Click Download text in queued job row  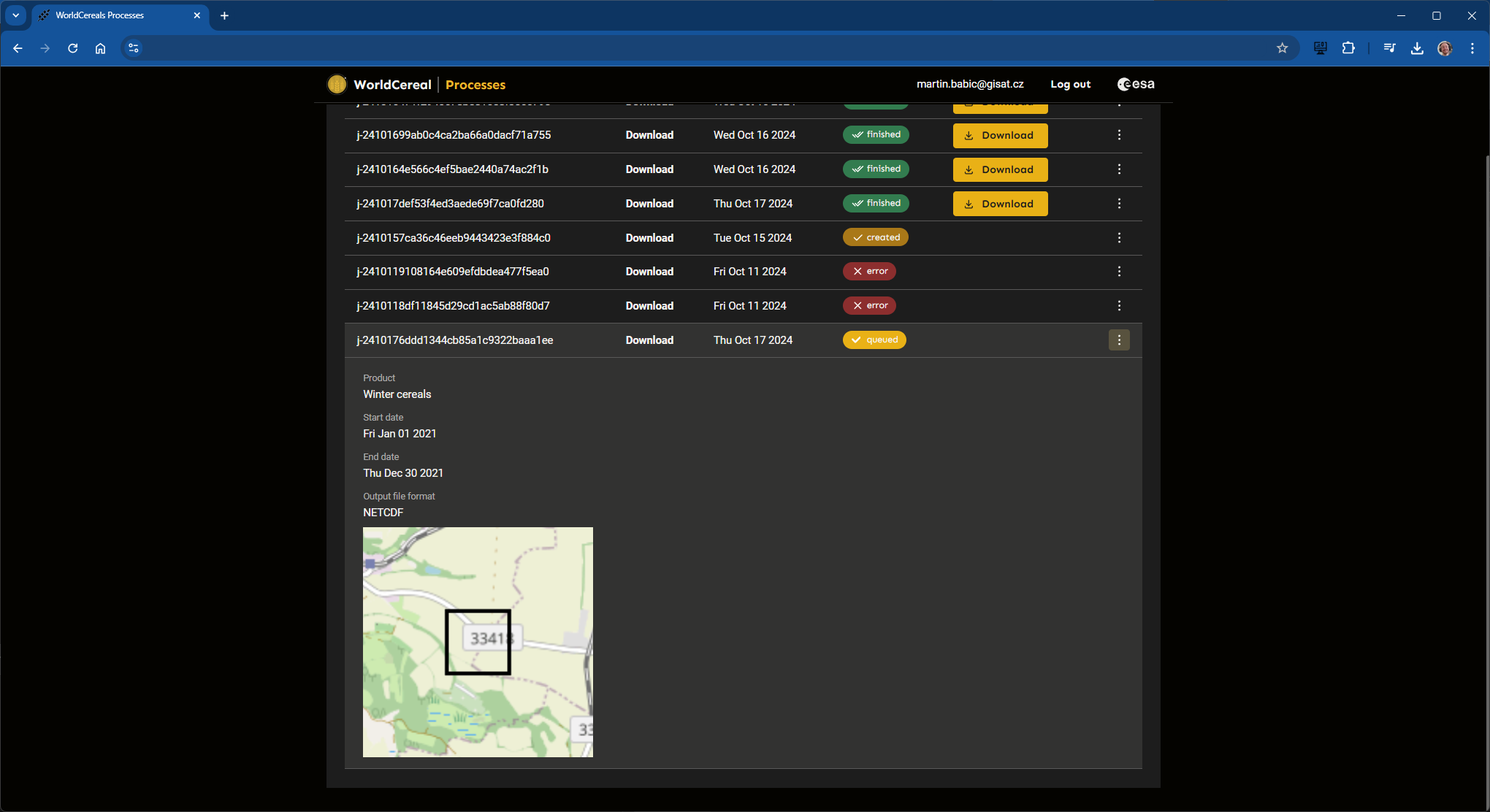point(649,340)
